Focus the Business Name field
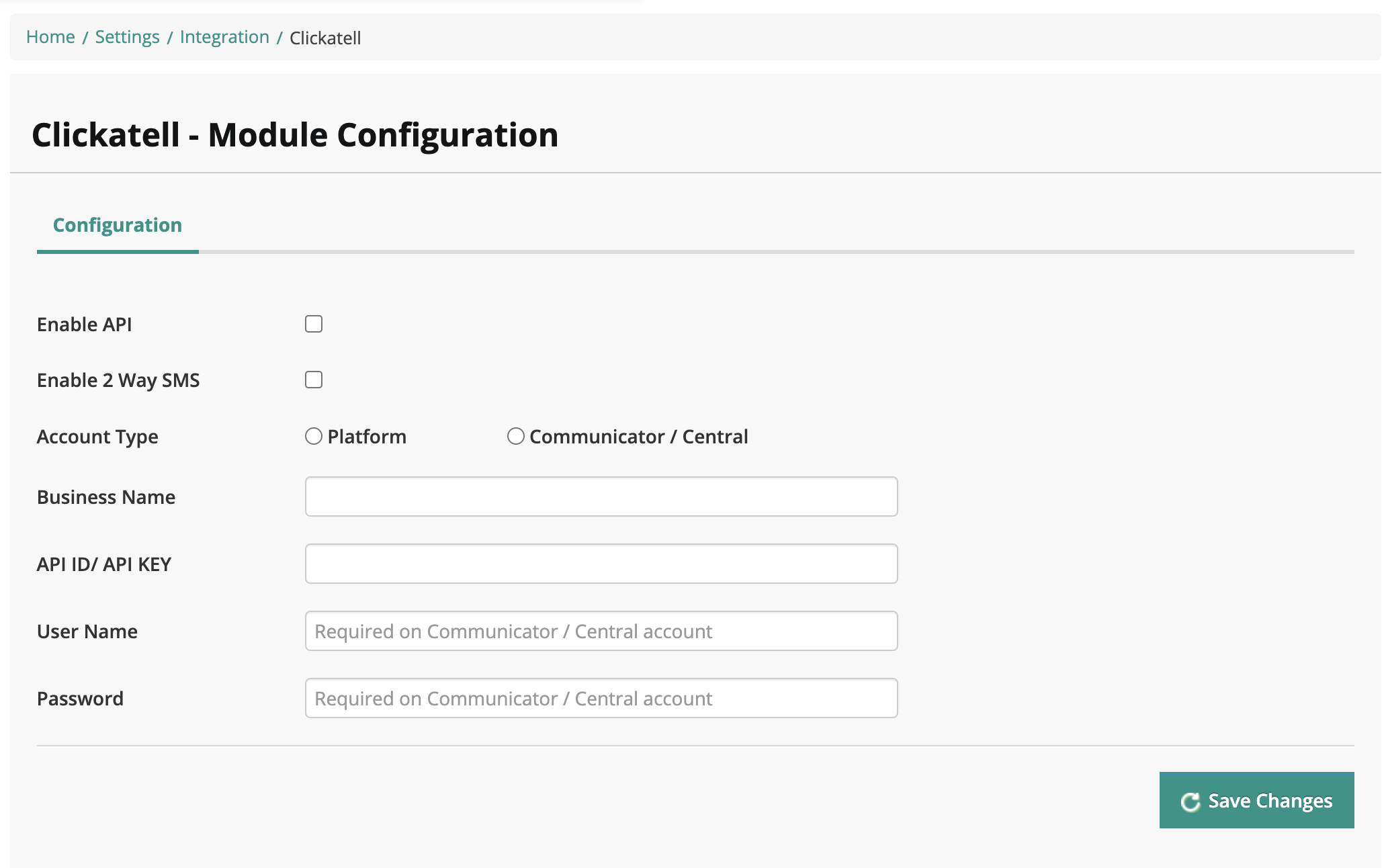 pyautogui.click(x=601, y=496)
